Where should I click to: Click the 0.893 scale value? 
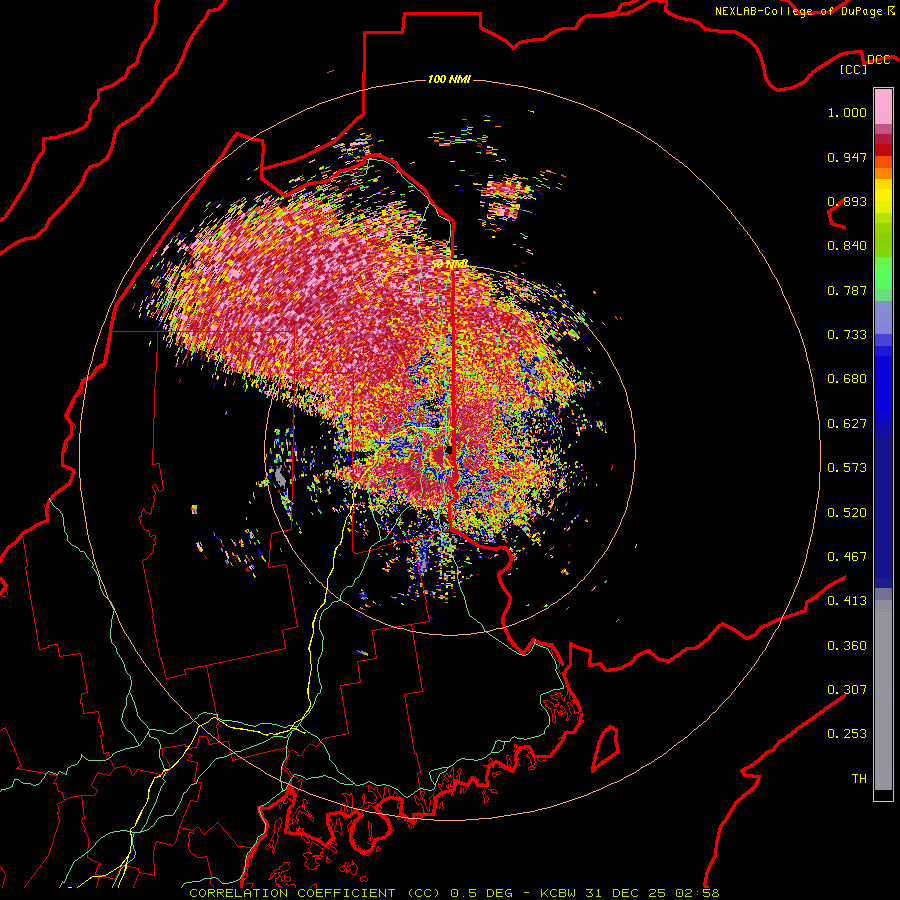(847, 201)
